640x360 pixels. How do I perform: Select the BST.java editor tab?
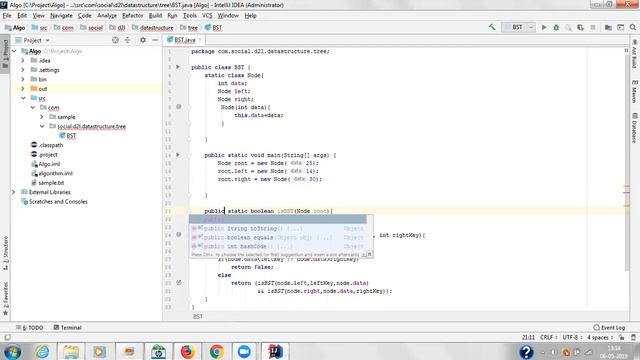coord(184,40)
